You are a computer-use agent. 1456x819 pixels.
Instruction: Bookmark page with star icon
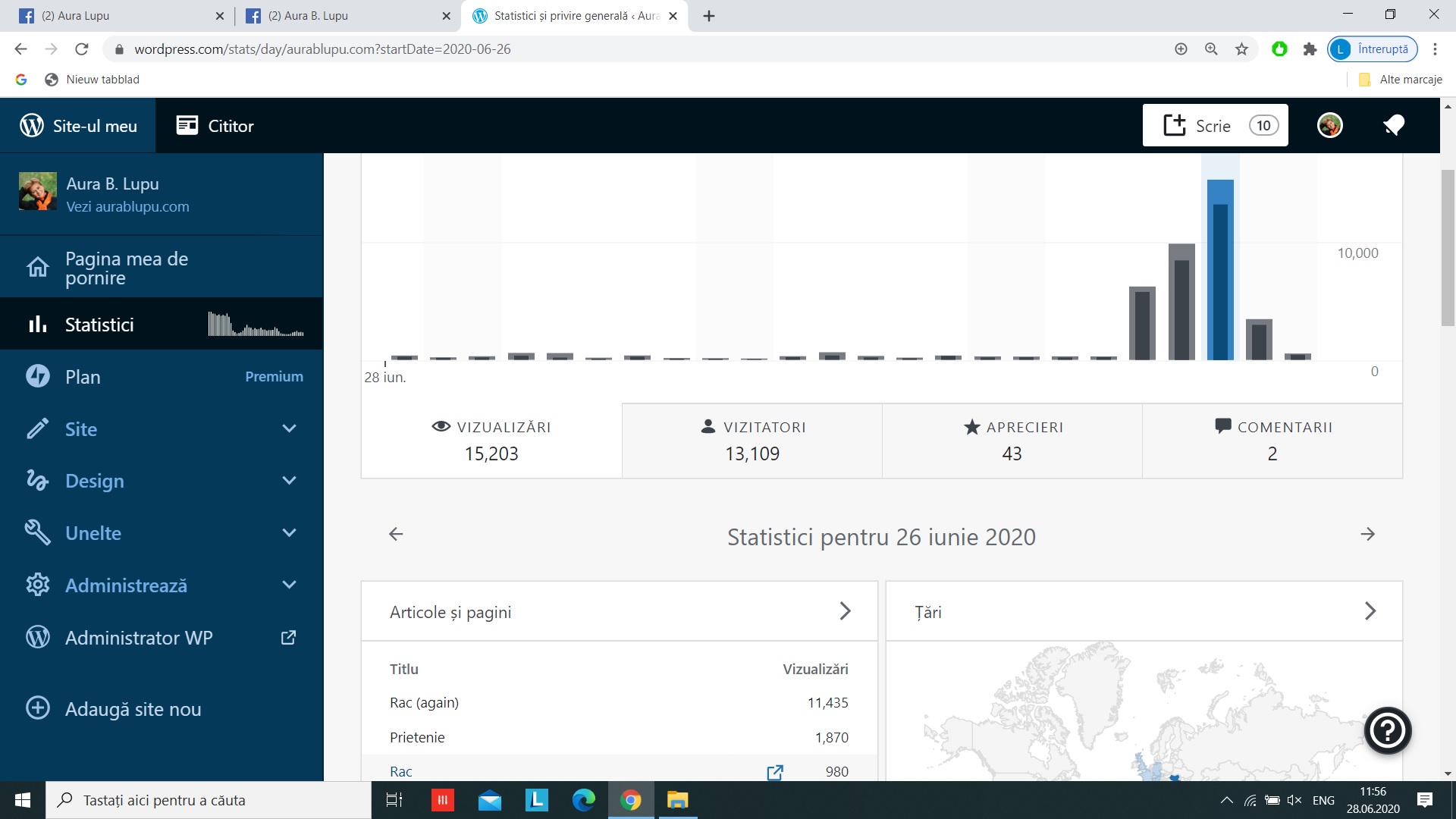1241,49
